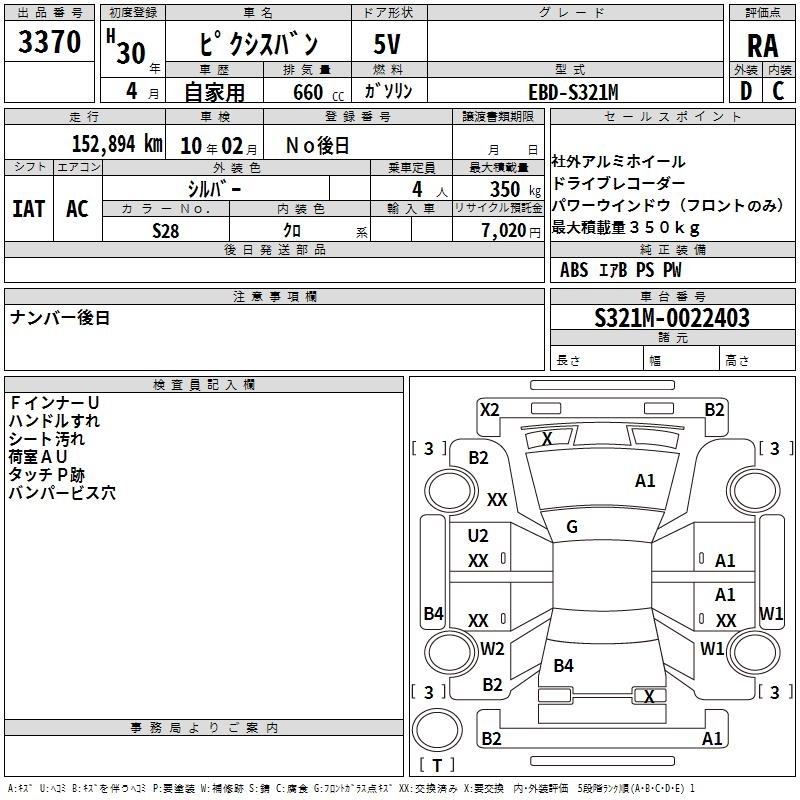Click the inspector note シート汚れ
The height and width of the screenshot is (800, 800).
pos(46,438)
